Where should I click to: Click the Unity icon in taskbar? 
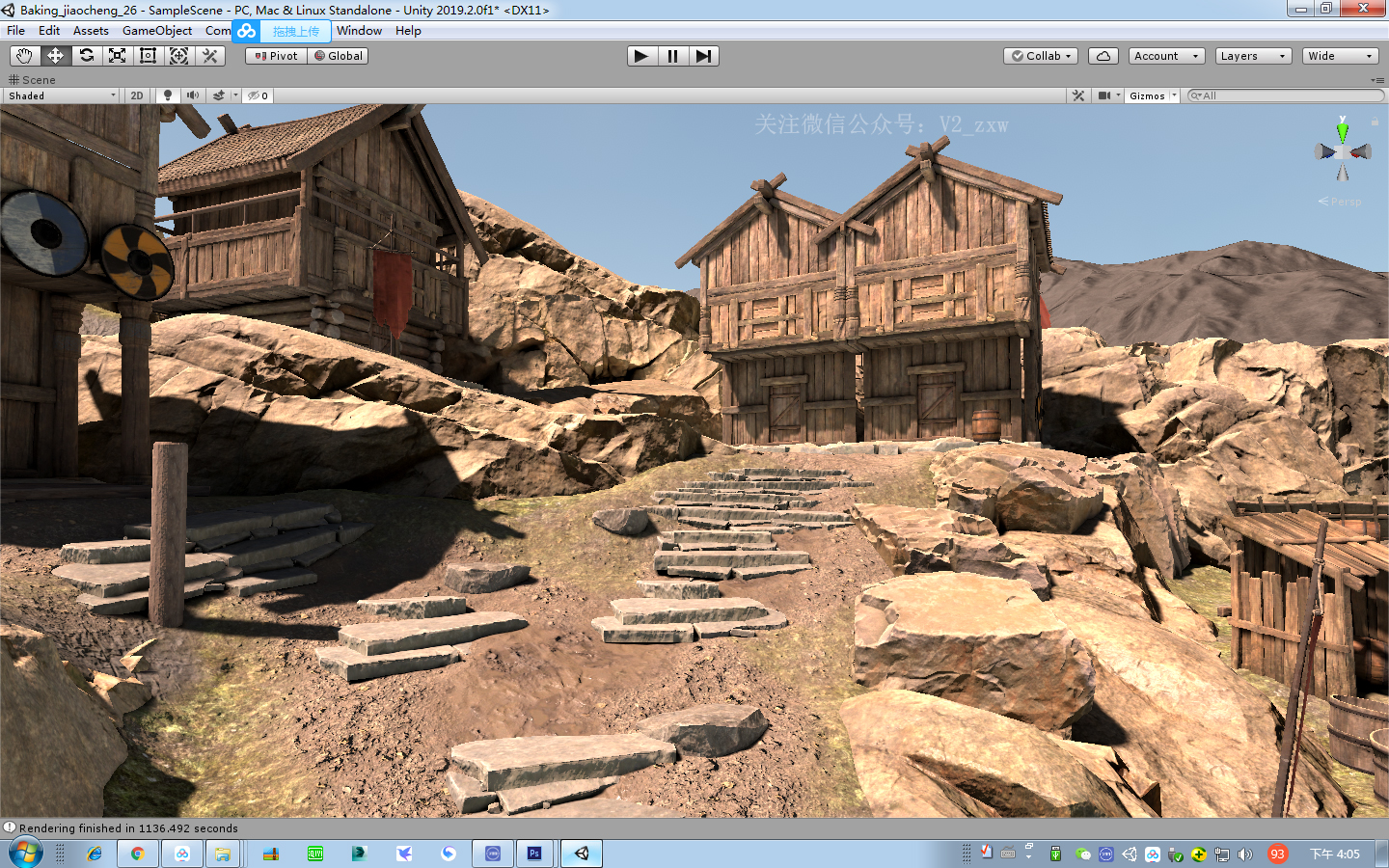point(582,854)
